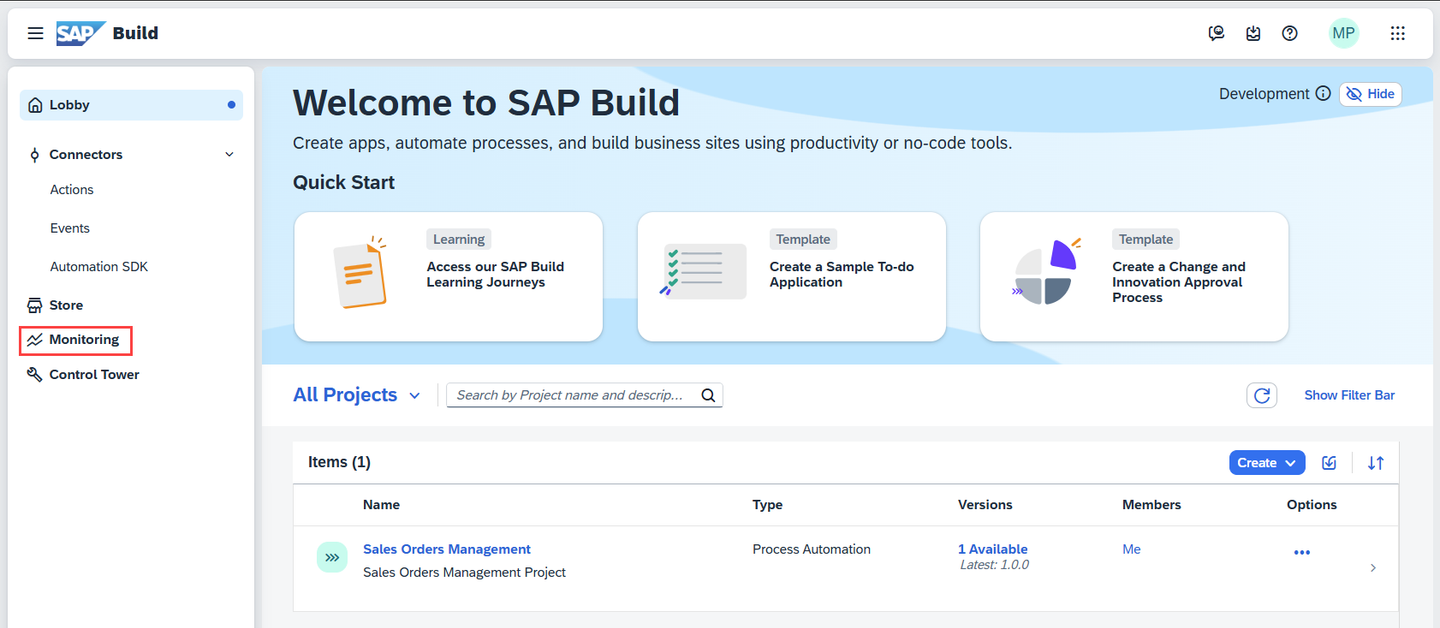Click the 1 Available versions link

[993, 549]
